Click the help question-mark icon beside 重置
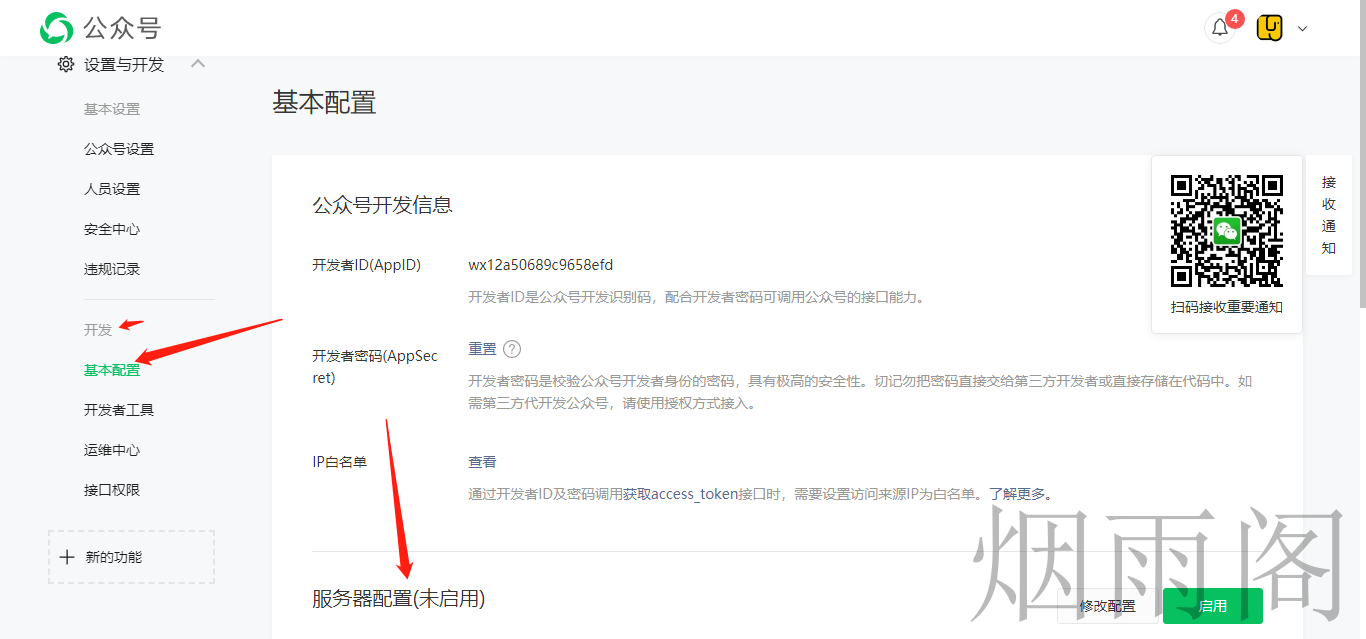 512,349
